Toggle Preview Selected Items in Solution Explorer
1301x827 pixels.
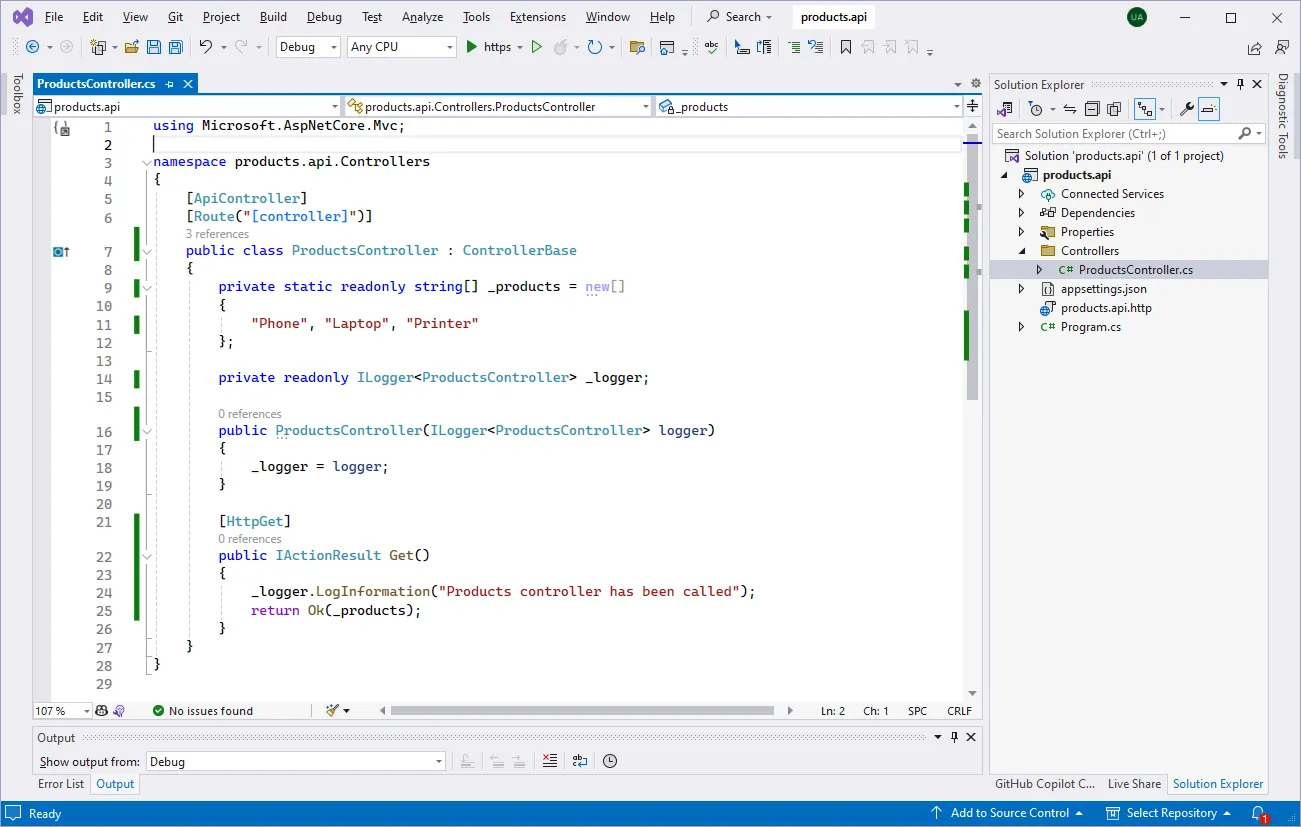1210,108
